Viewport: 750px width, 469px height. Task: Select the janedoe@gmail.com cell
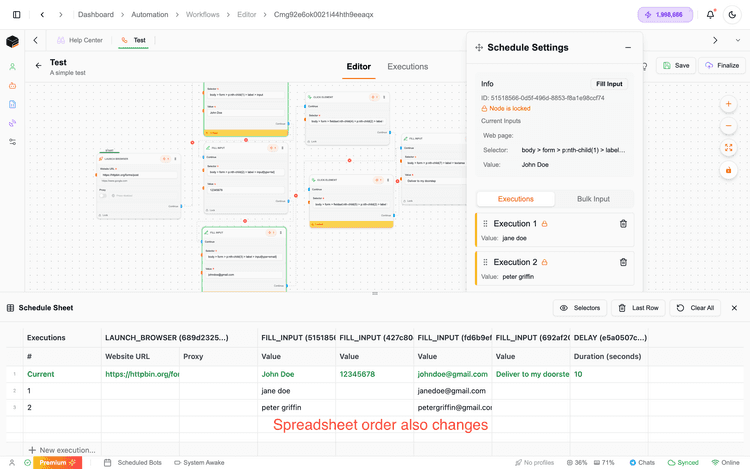[453, 391]
